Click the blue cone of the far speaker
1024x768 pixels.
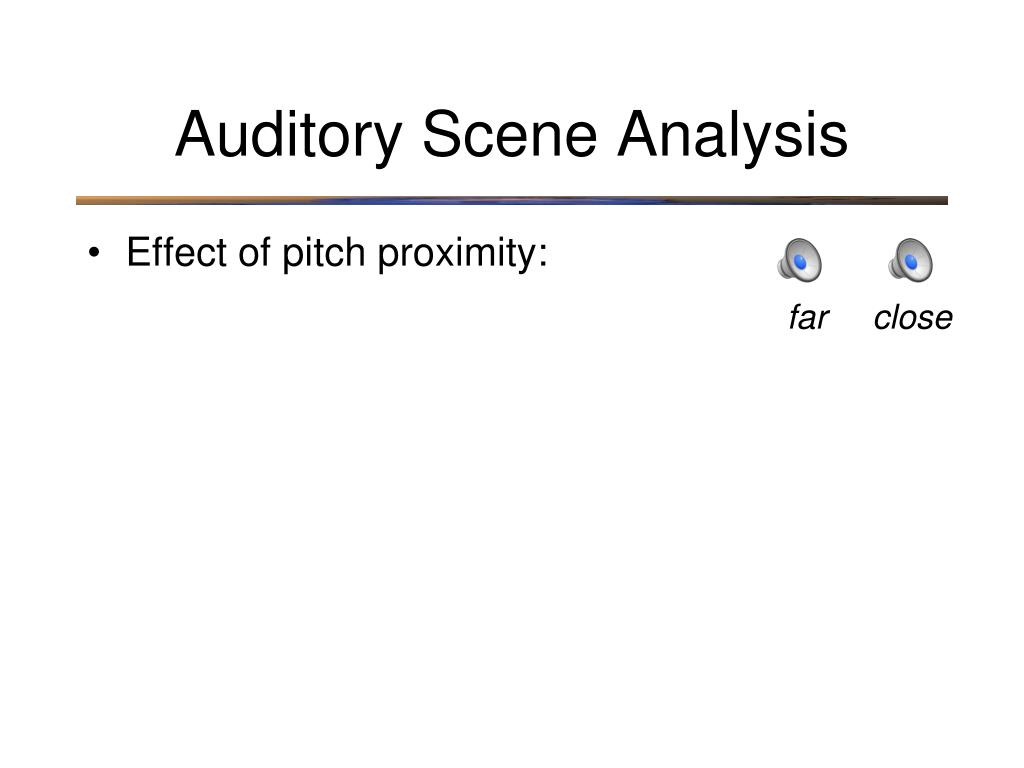pos(801,263)
